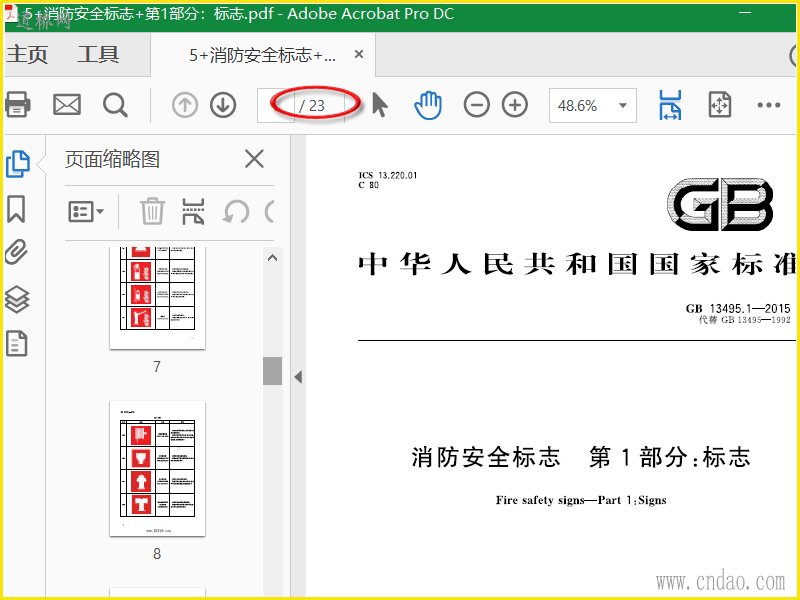Image resolution: width=800 pixels, height=600 pixels.
Task: Click the fit width scrolling icon
Action: point(670,105)
